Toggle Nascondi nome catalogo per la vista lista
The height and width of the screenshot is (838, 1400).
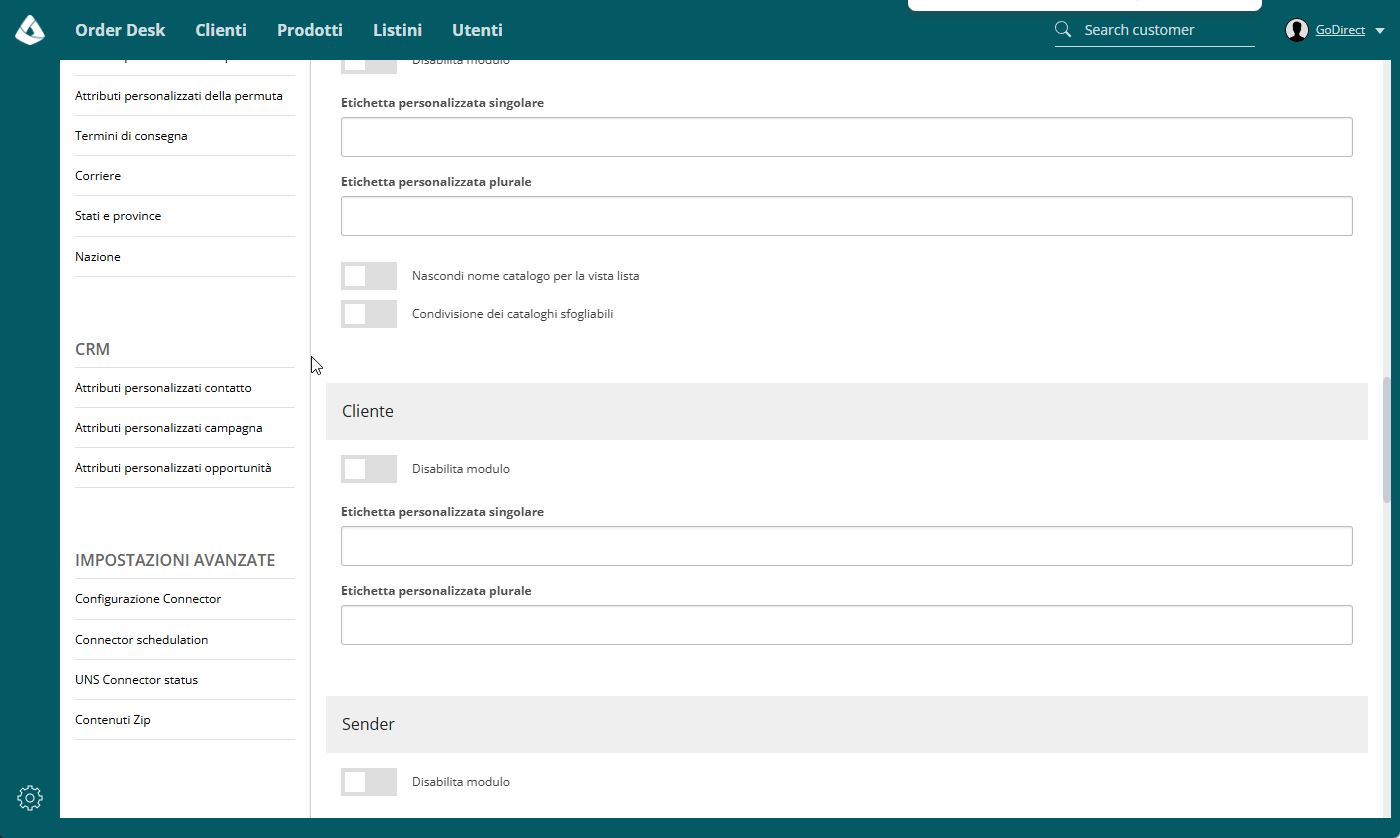point(369,276)
